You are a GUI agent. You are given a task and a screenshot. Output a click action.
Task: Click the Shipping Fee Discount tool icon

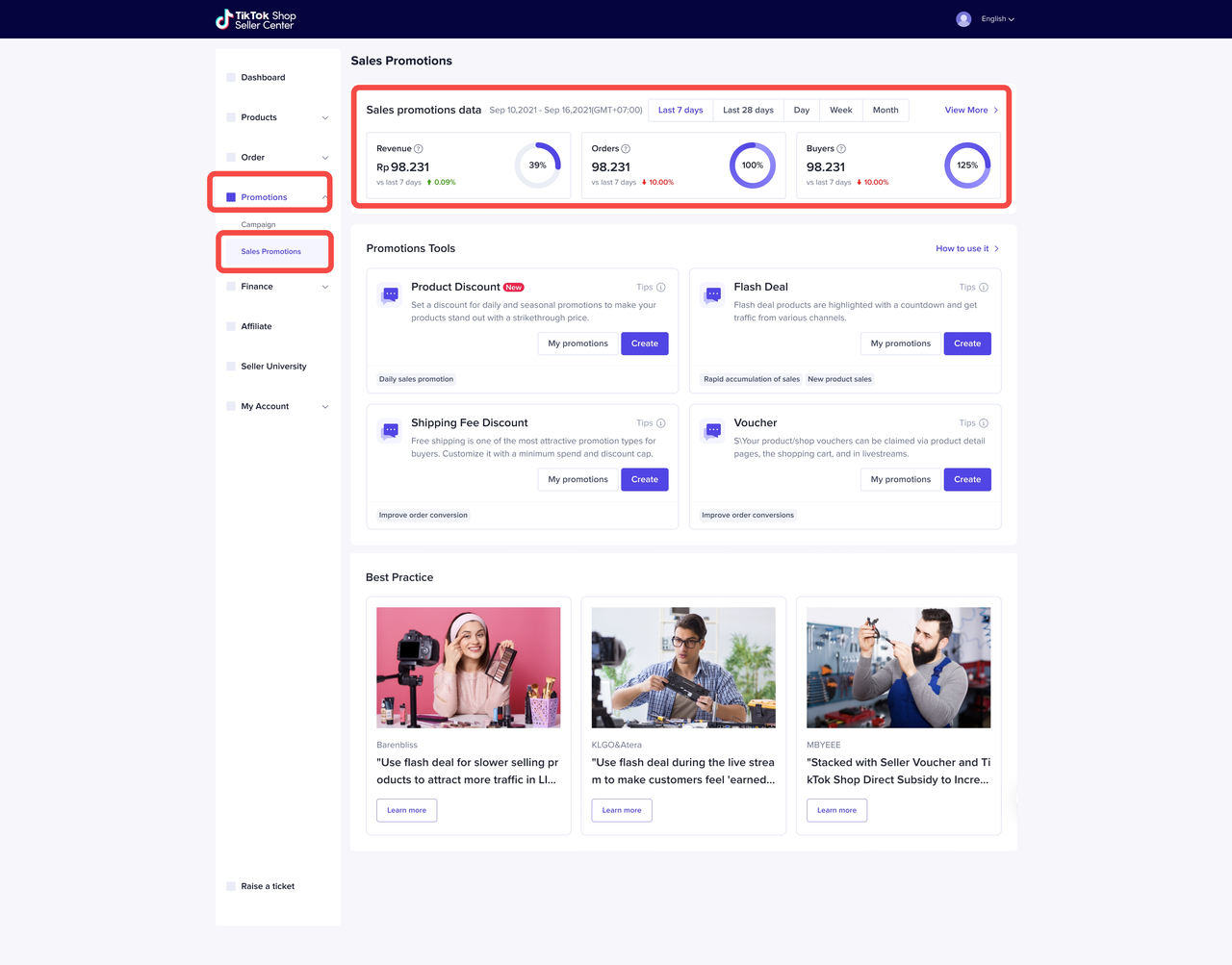point(391,430)
